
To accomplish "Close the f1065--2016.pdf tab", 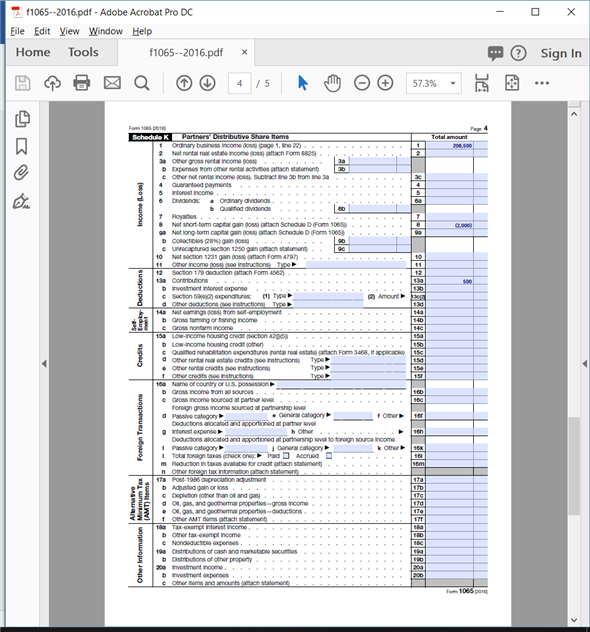I will coord(244,52).
